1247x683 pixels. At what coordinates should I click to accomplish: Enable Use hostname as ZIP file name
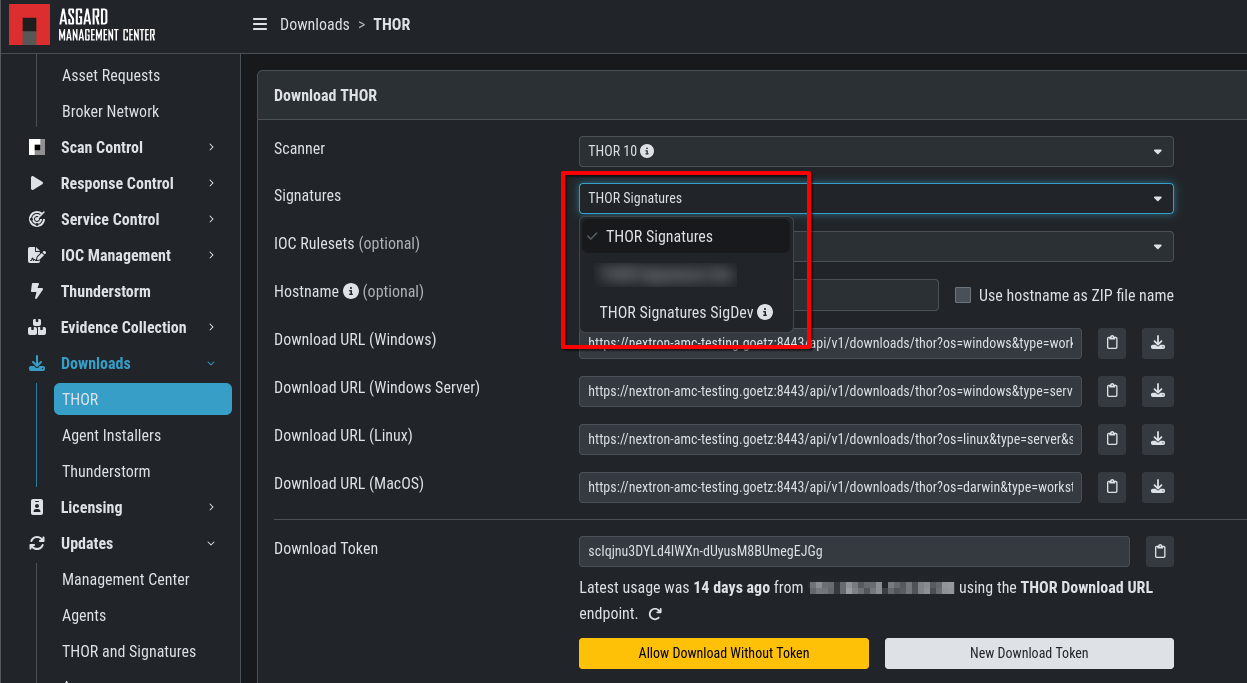[963, 295]
